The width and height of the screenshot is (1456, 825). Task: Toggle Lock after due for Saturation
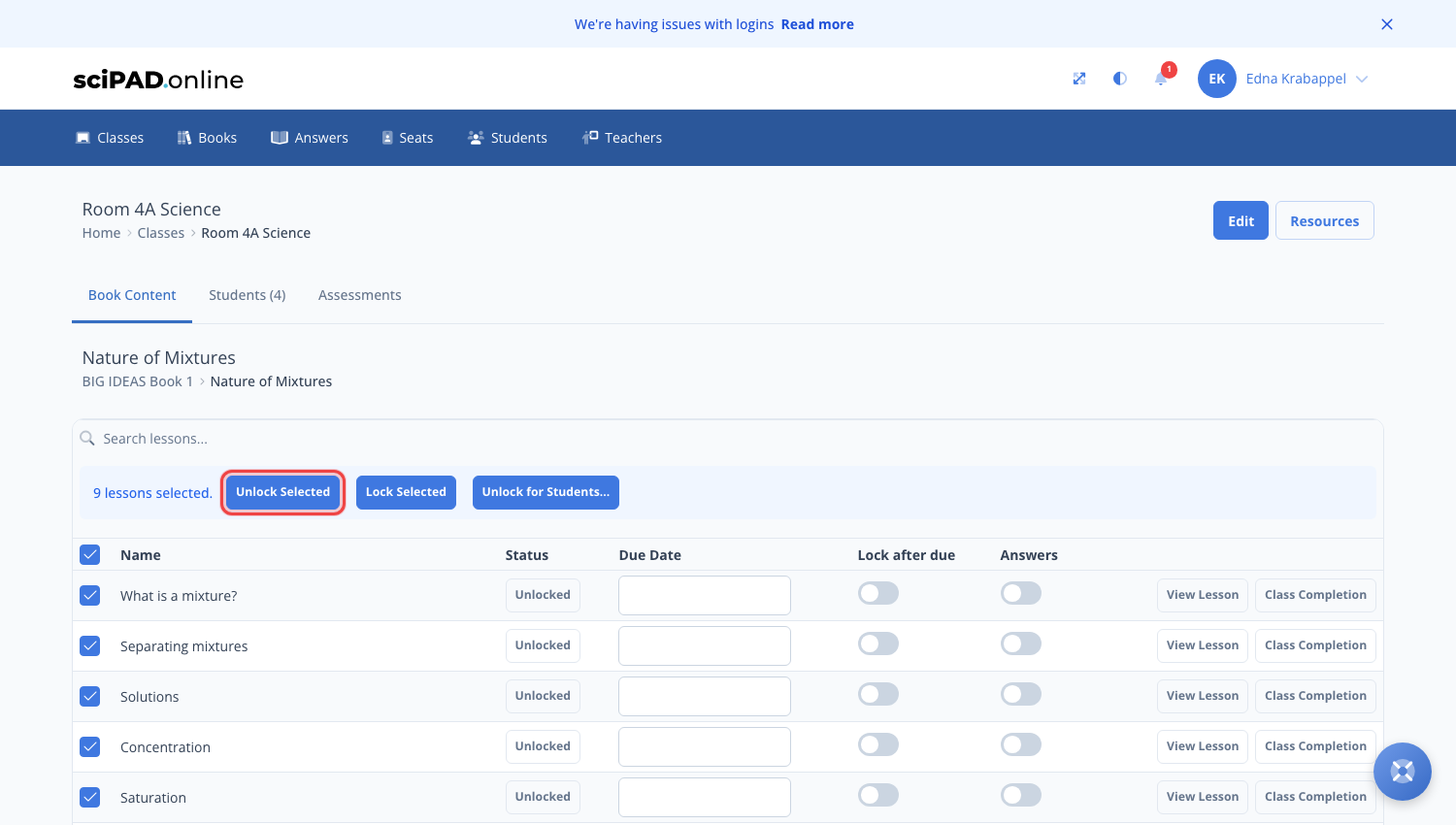pyautogui.click(x=878, y=795)
